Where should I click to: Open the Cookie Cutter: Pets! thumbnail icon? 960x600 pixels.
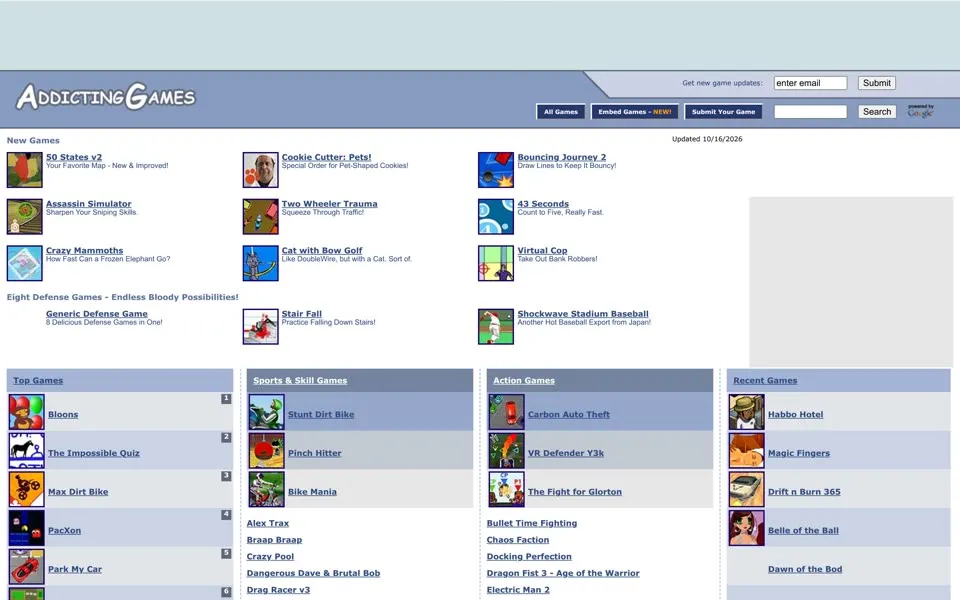click(x=260, y=170)
